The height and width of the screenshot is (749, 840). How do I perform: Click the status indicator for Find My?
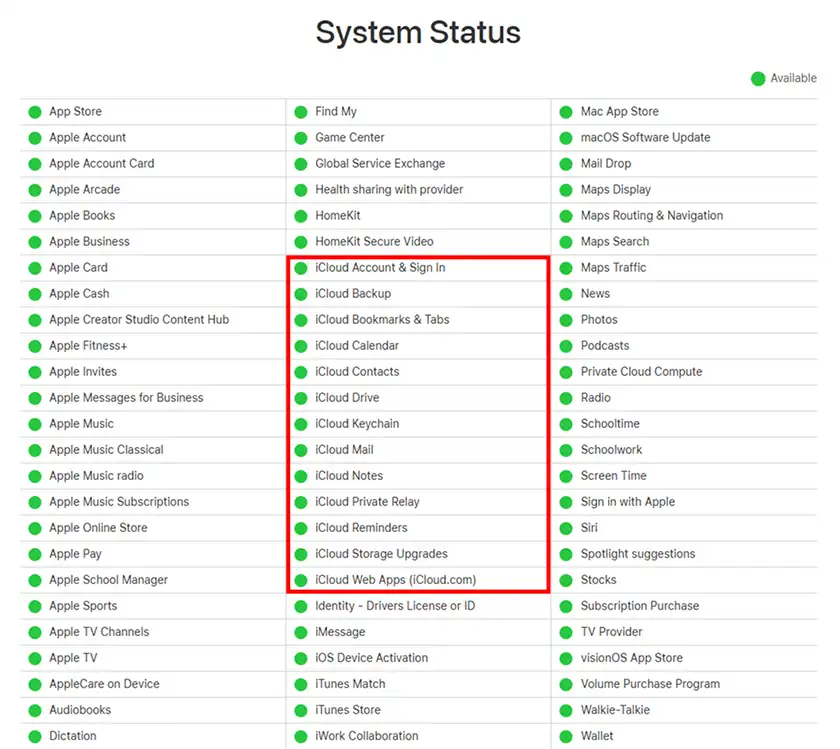coord(301,112)
